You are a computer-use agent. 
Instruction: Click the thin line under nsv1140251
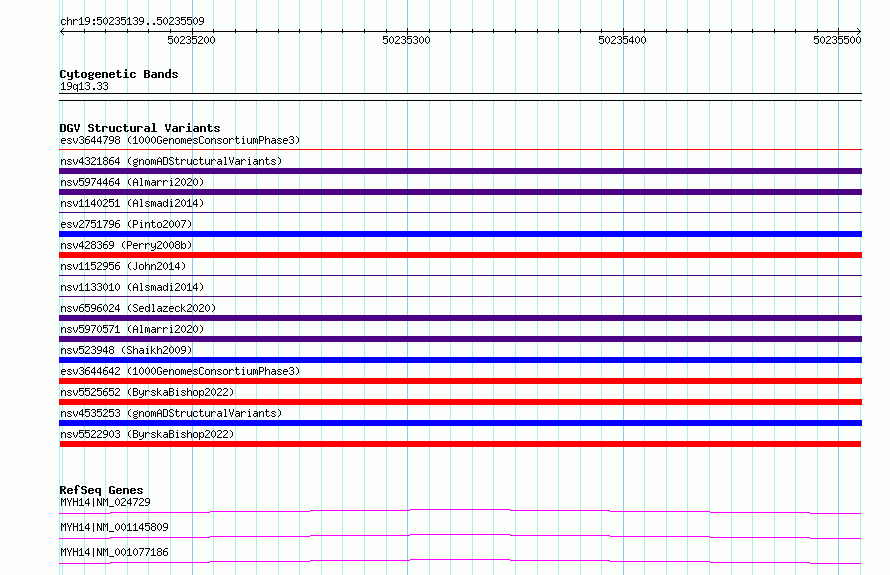(460, 213)
